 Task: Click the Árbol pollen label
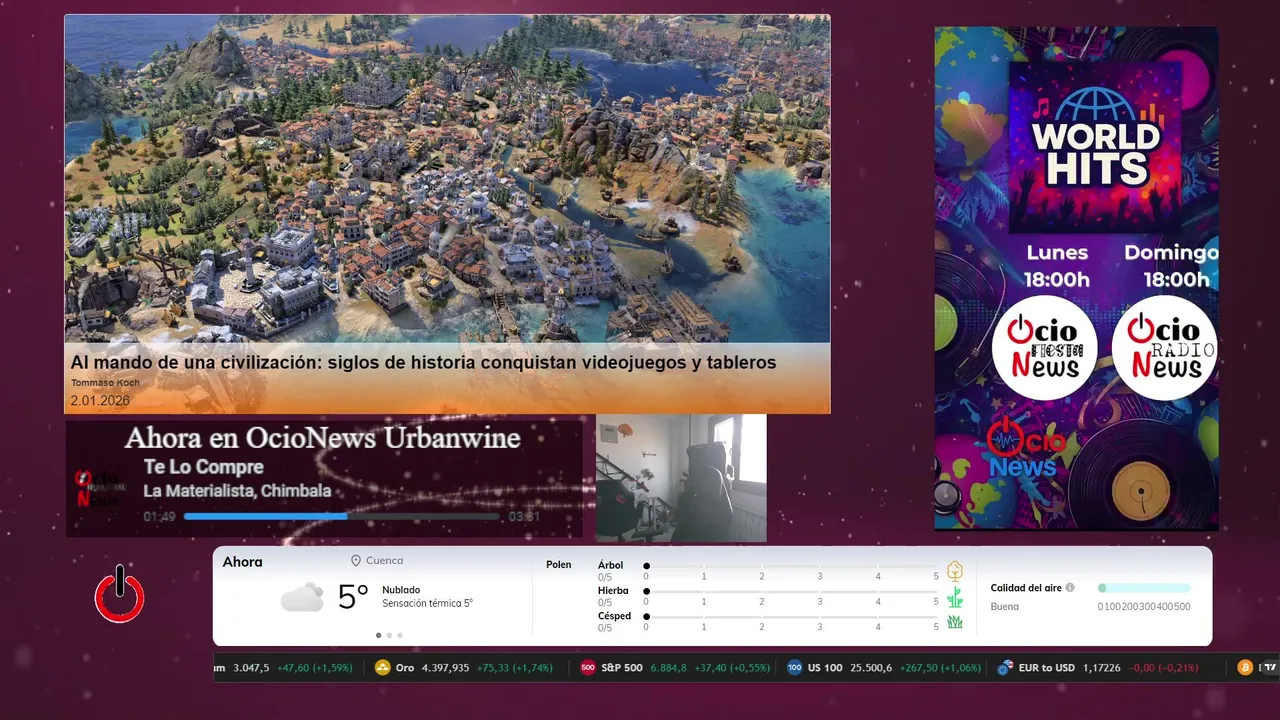coord(610,565)
